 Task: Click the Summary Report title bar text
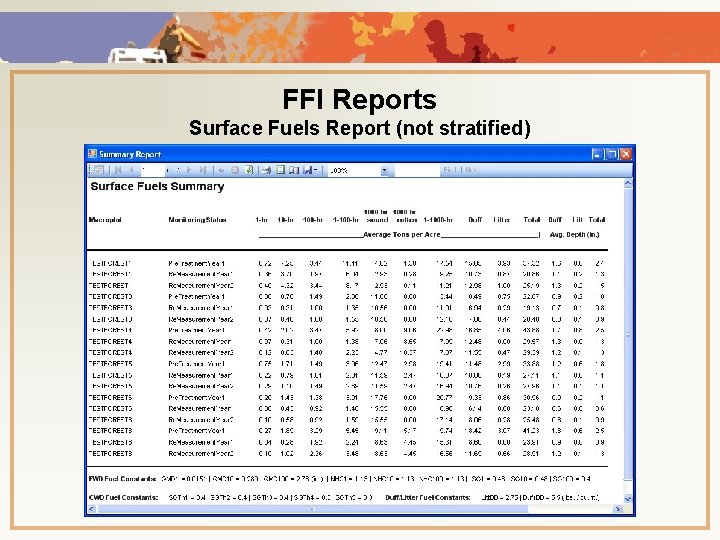(130, 154)
